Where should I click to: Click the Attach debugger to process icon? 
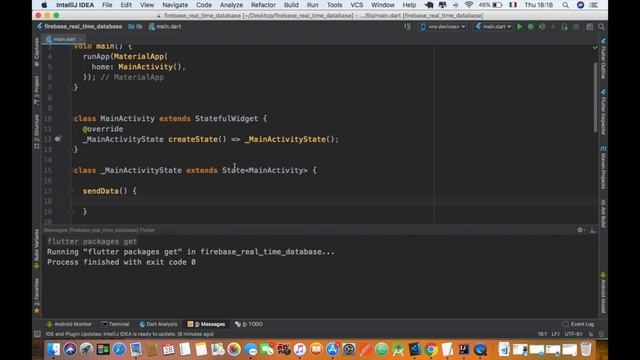coord(564,27)
